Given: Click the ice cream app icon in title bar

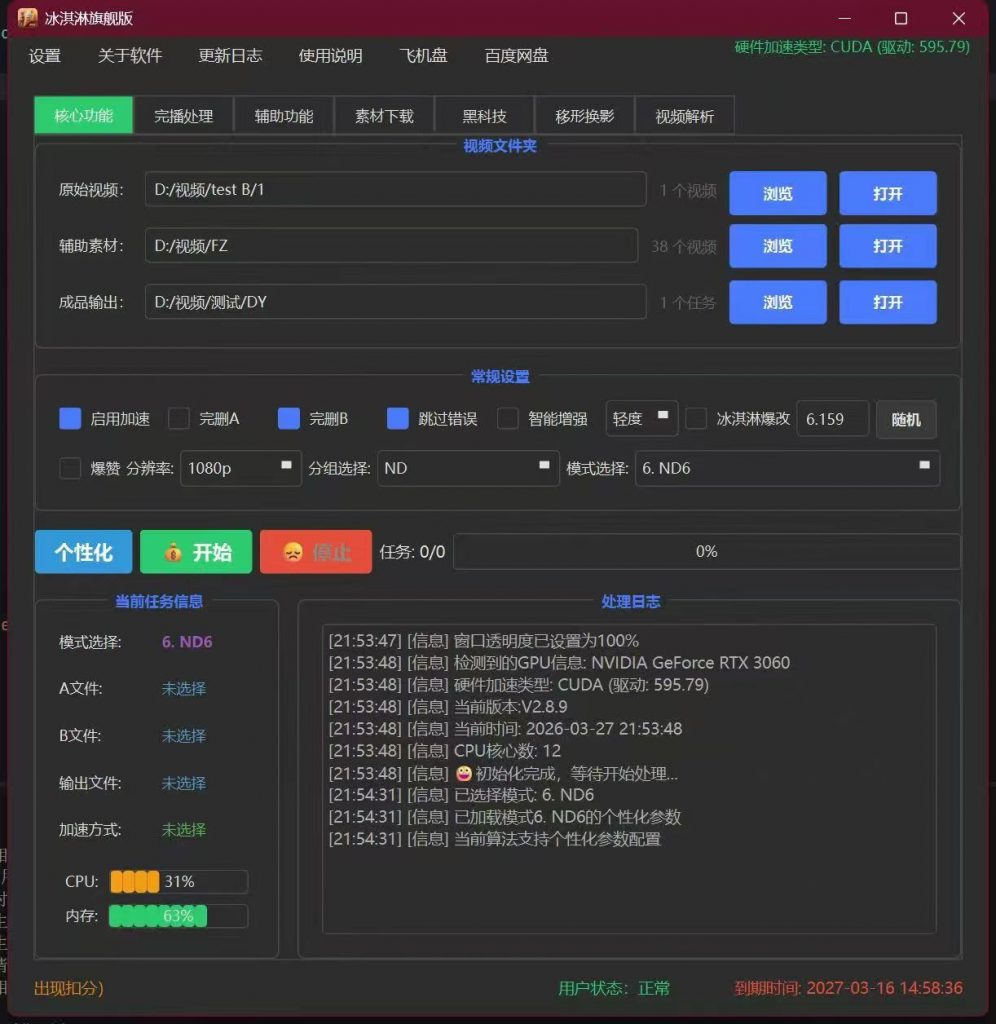Looking at the screenshot, I should click(x=28, y=18).
